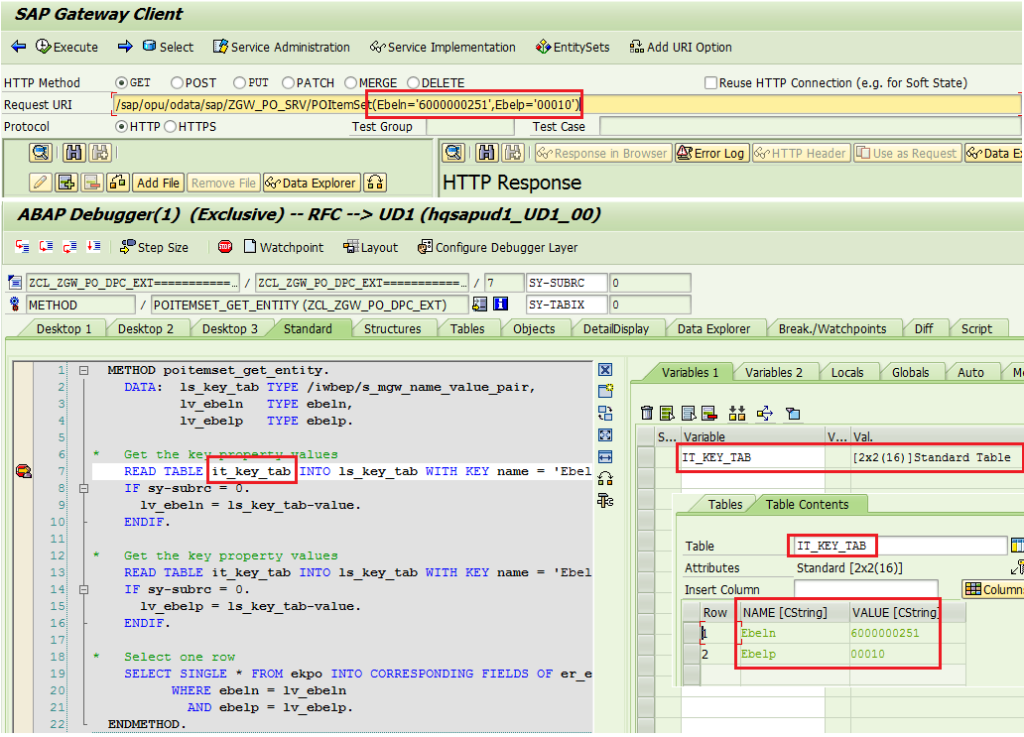Click the binoculars find icon in request pane
Viewport: 1024px width, 737px height.
click(73, 153)
